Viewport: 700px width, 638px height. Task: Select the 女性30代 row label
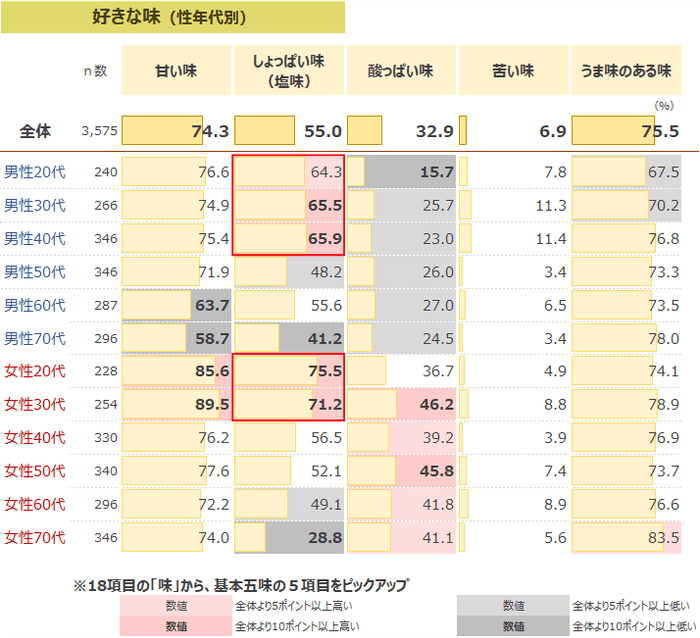click(35, 405)
